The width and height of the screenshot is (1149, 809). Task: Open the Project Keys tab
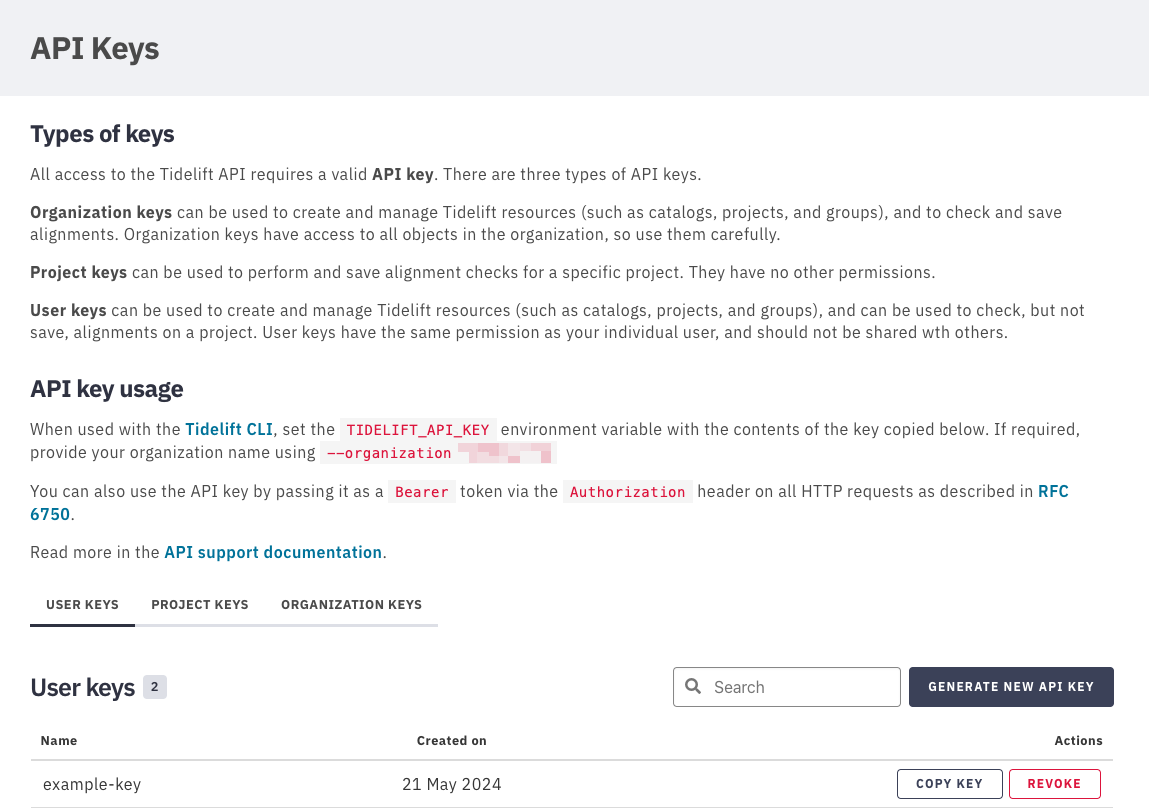coord(200,605)
